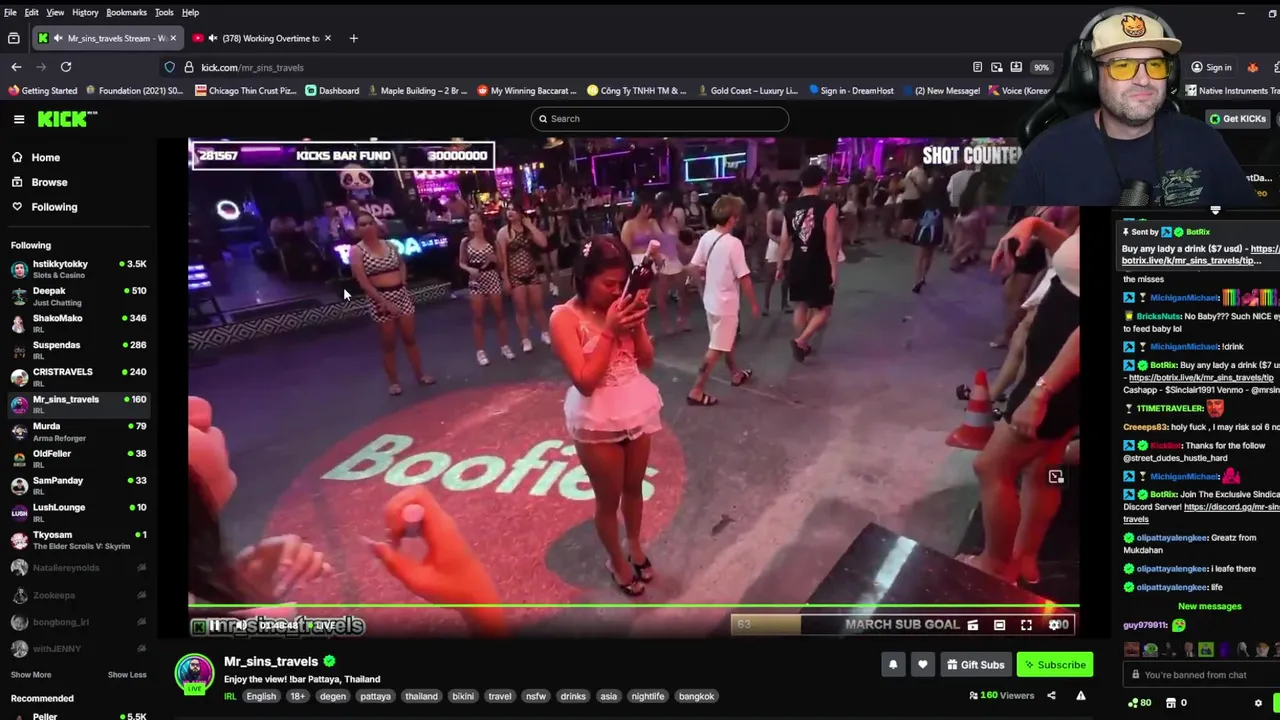Screen dimensions: 1280x720
Task: Click the Subscribe button
Action: pos(1054,664)
